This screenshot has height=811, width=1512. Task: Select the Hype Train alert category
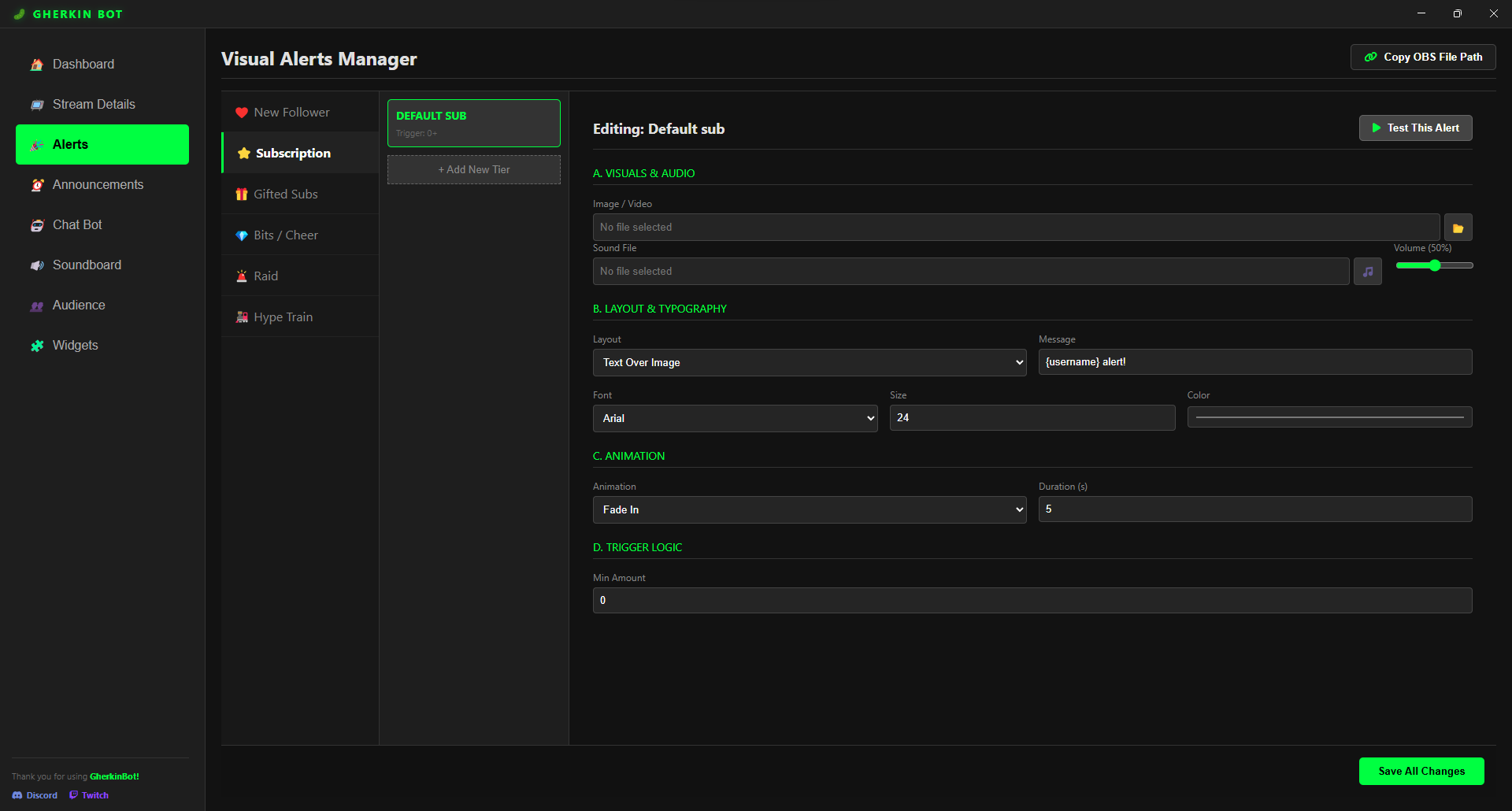pyautogui.click(x=283, y=317)
